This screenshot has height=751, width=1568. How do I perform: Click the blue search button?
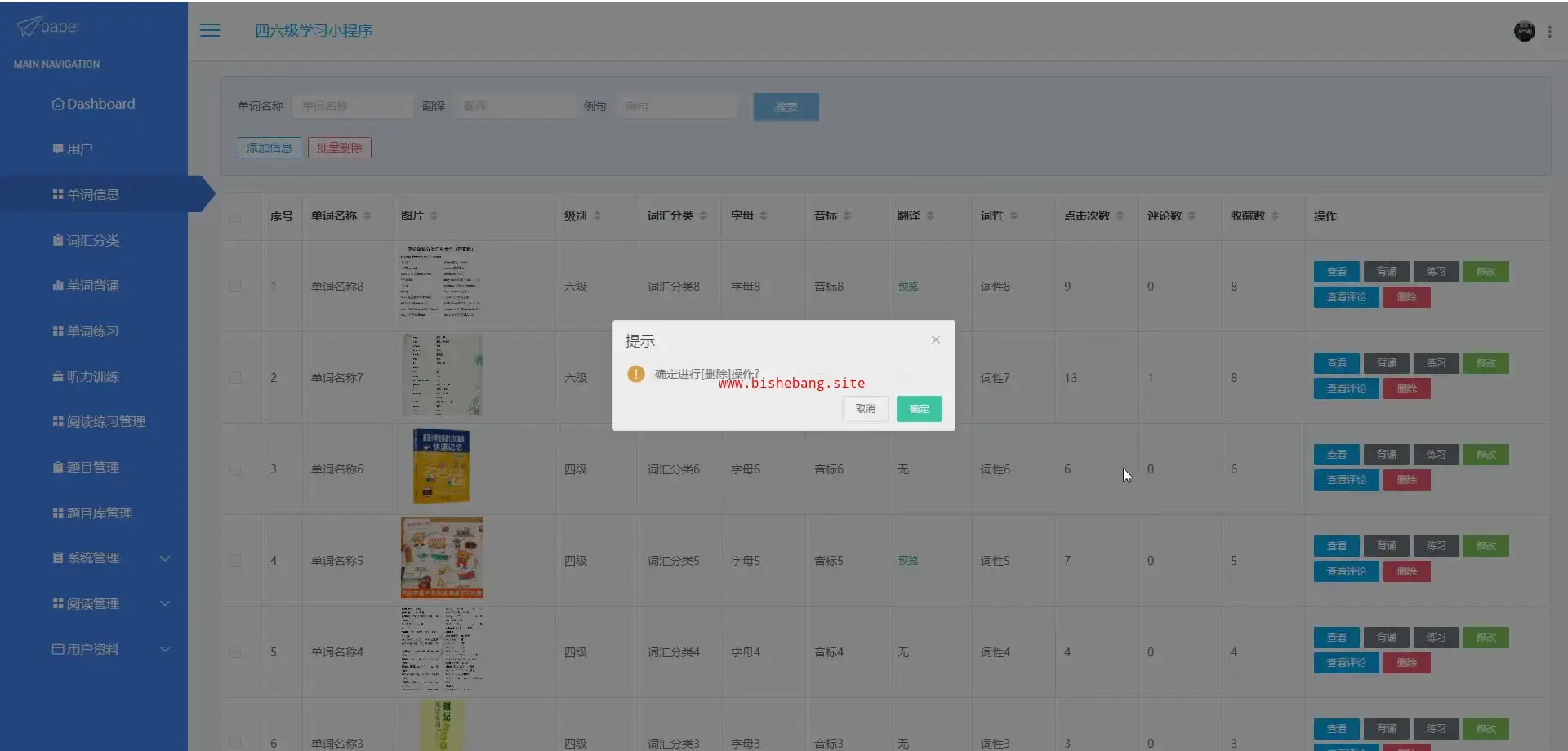pyautogui.click(x=786, y=107)
